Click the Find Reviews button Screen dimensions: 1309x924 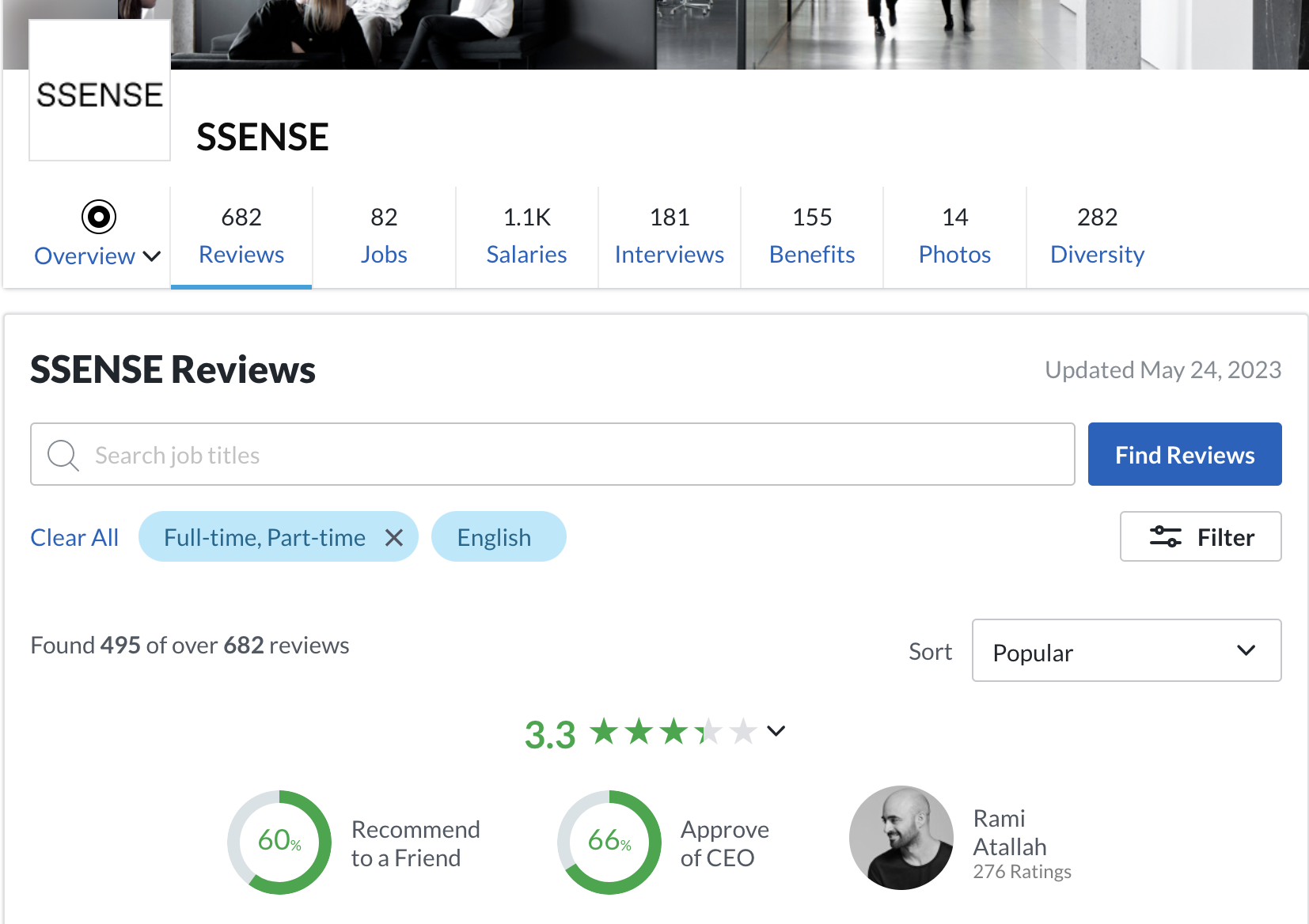click(1185, 454)
